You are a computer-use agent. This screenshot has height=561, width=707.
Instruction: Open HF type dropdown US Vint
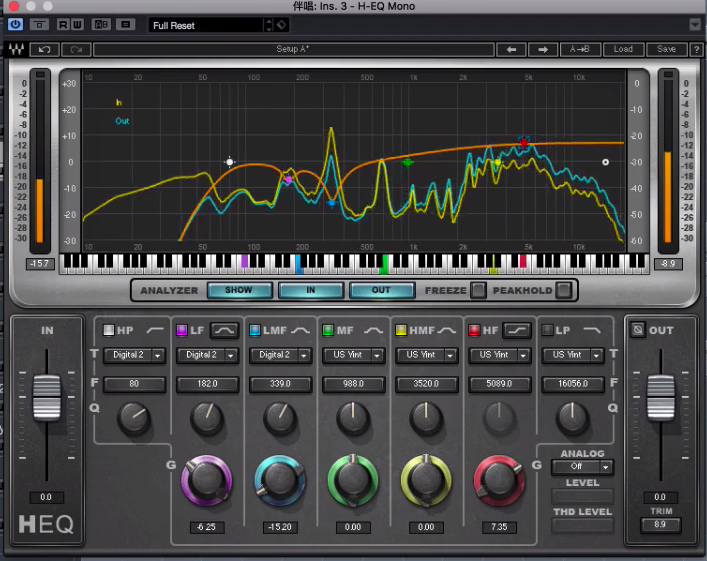(x=500, y=355)
